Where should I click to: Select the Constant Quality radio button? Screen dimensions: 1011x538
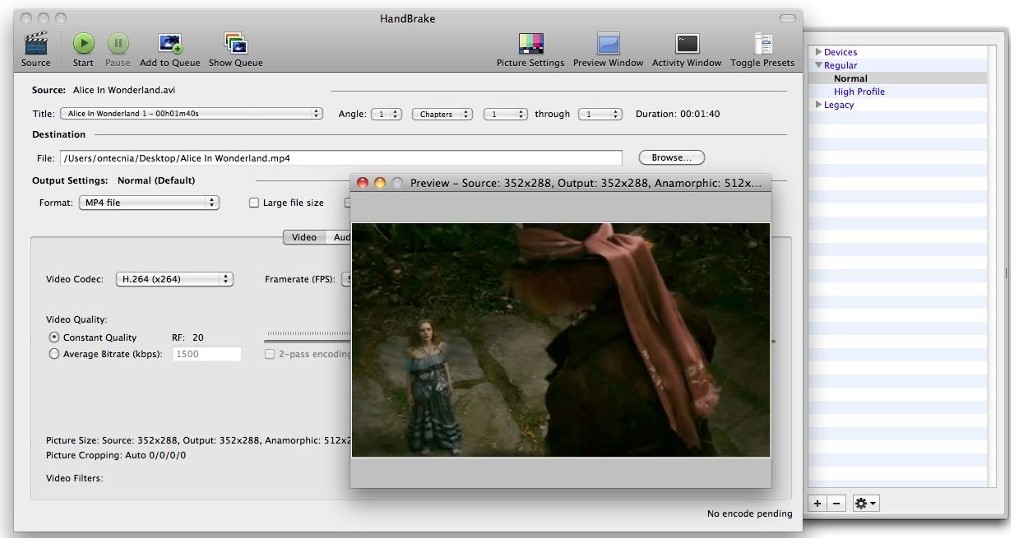pos(54,337)
